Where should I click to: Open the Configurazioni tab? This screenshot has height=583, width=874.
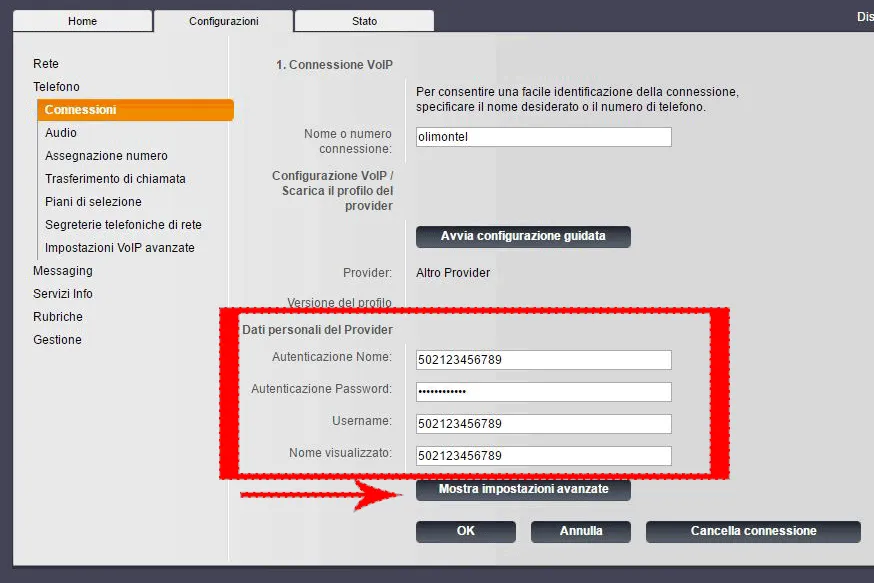pos(223,21)
